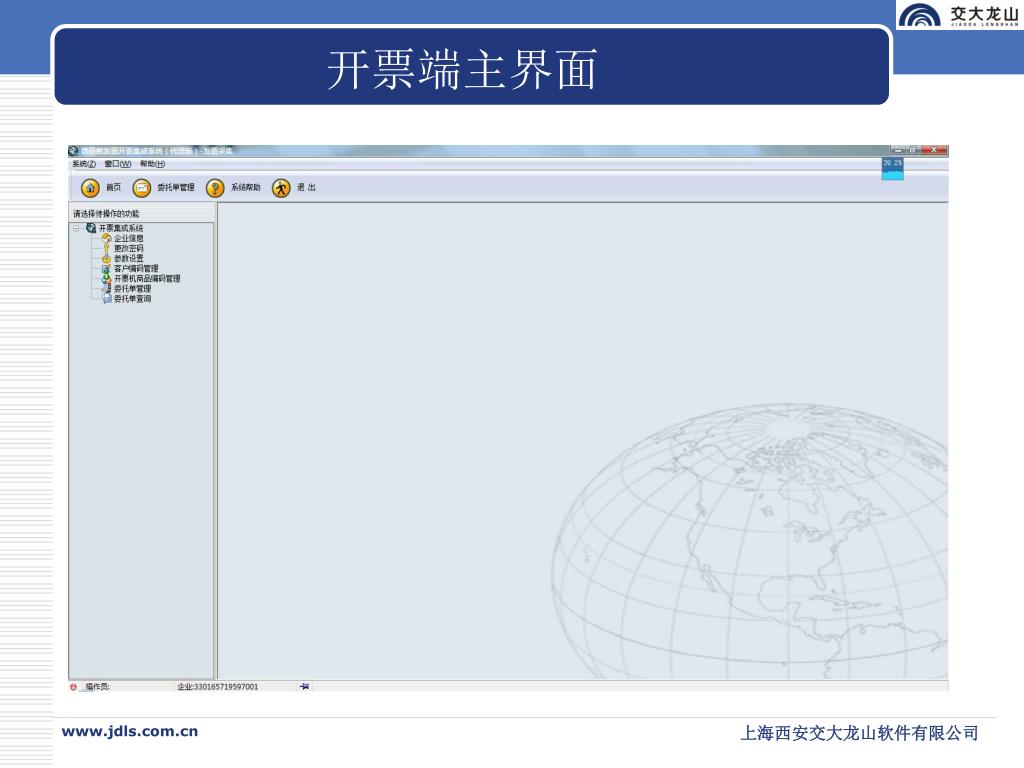The height and width of the screenshot is (768, 1024).
Task: Click the blue percentage widget top right
Action: coord(893,168)
